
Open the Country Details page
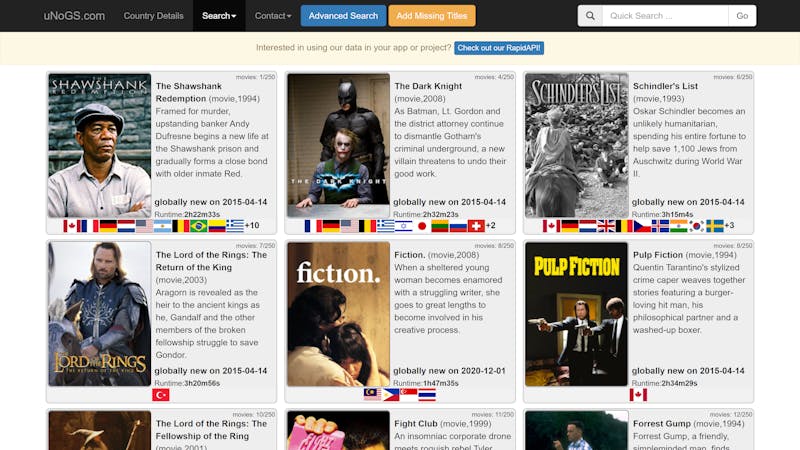point(154,16)
